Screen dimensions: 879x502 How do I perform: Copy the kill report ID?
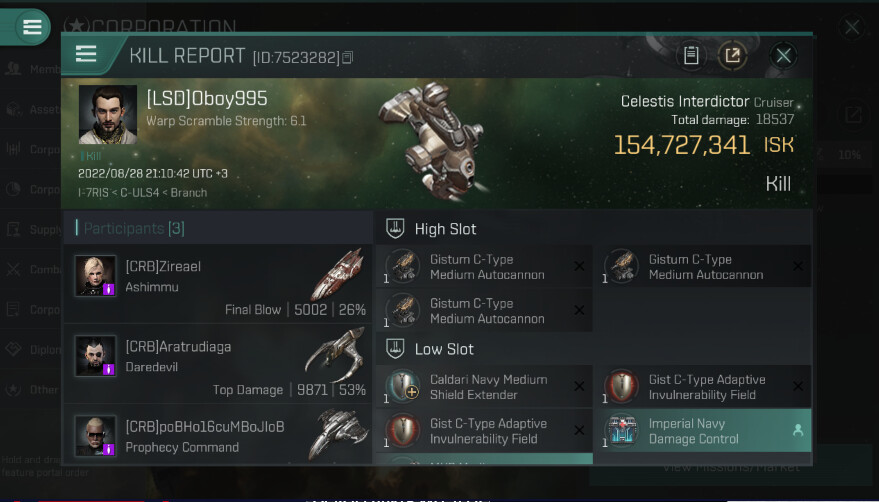[x=348, y=57]
